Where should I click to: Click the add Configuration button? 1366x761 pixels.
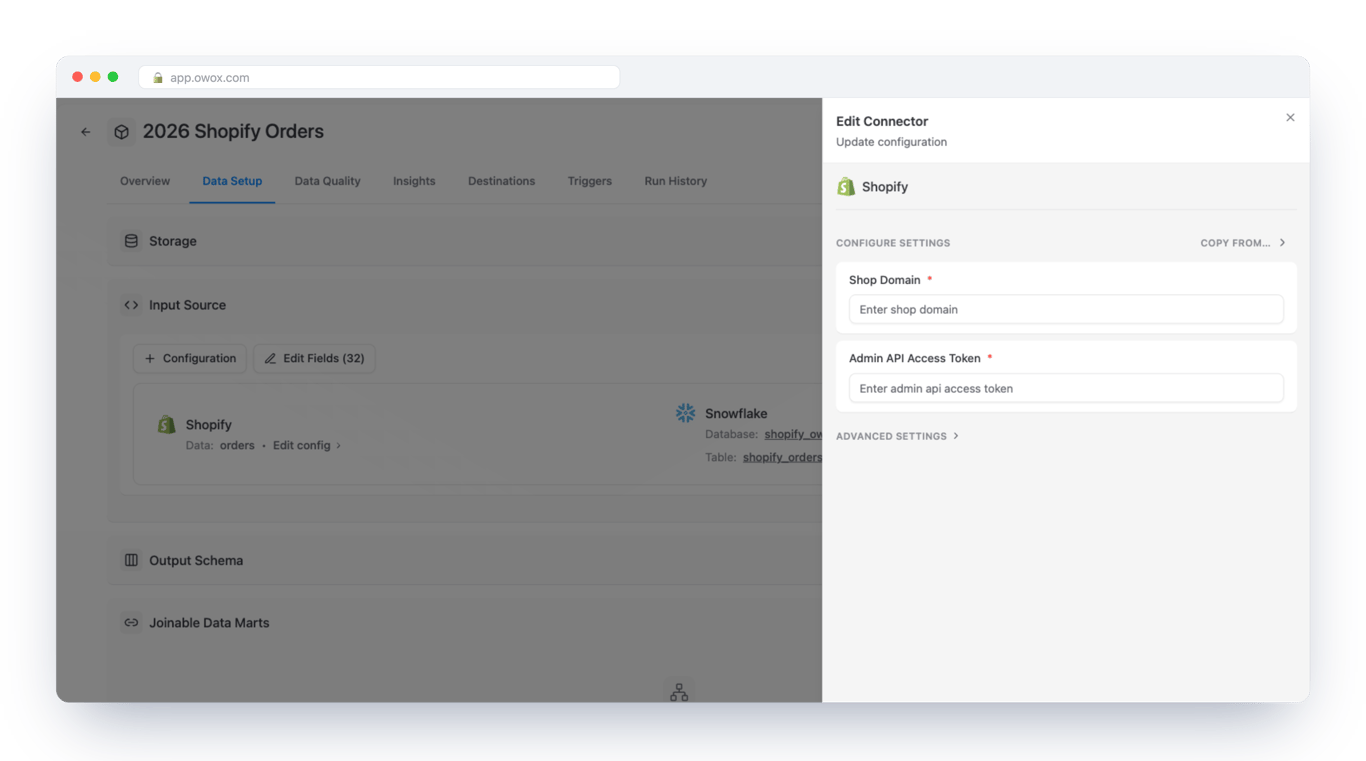(190, 358)
